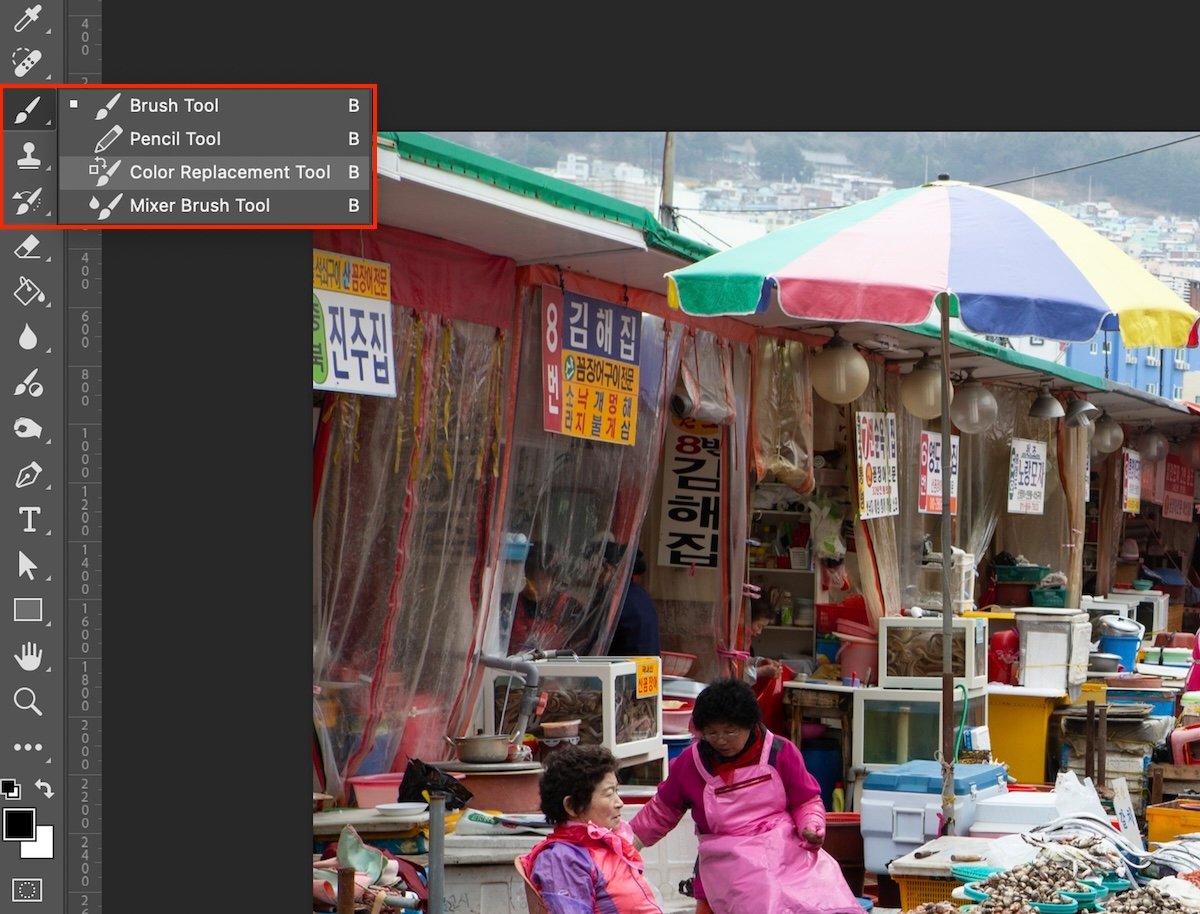Open the Edit Toolbar ellipsis button

(x=29, y=746)
